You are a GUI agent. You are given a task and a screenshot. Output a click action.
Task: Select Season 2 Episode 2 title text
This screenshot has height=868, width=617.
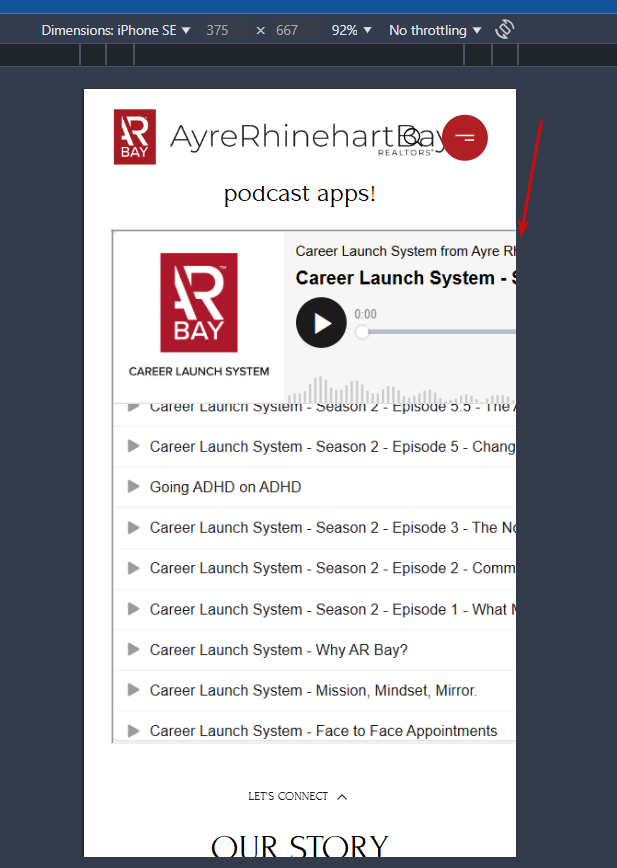(x=333, y=569)
